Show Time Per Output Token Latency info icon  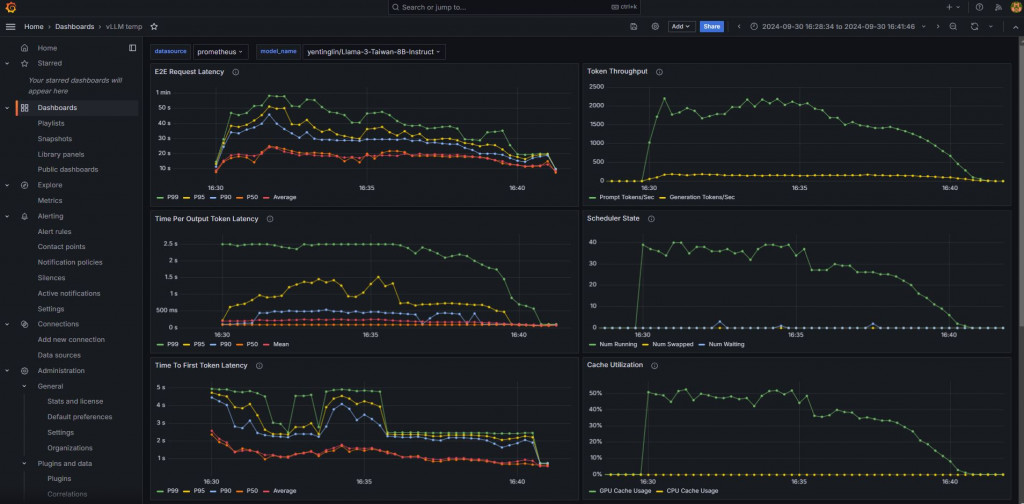(x=270, y=219)
